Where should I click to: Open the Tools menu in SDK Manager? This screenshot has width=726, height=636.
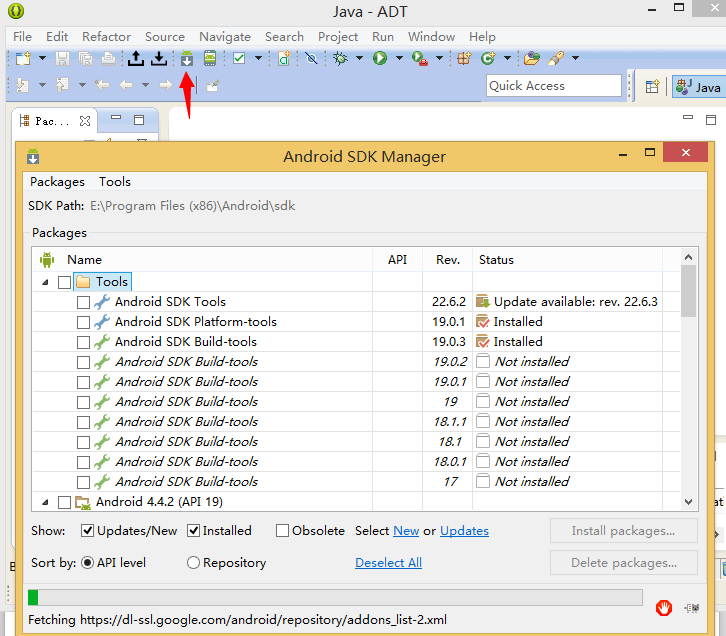point(115,182)
